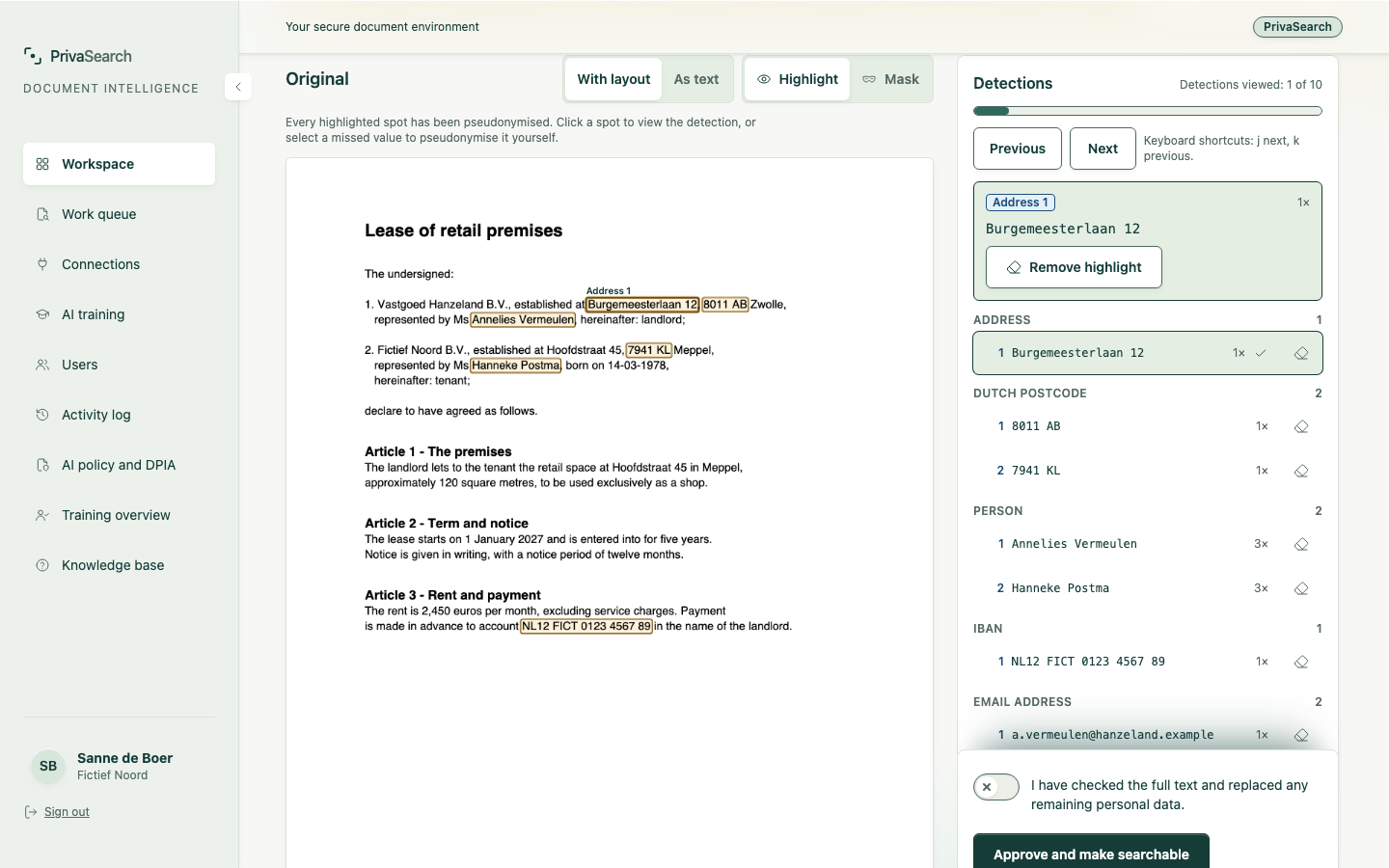The height and width of the screenshot is (868, 1389).
Task: Click highlighted Hanneke Postma in the document
Action: coord(515,366)
